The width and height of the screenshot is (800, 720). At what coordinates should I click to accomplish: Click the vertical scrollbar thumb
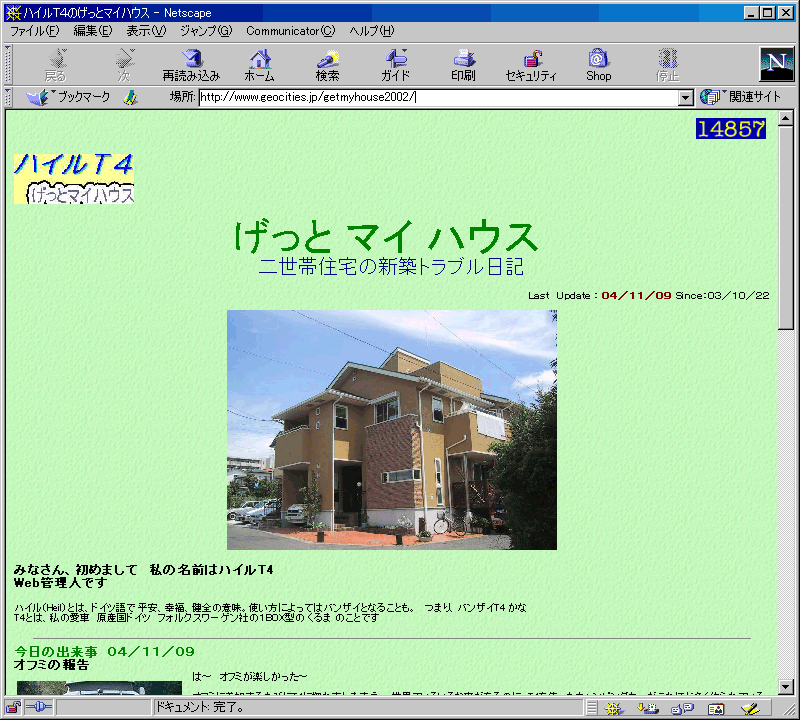point(786,228)
